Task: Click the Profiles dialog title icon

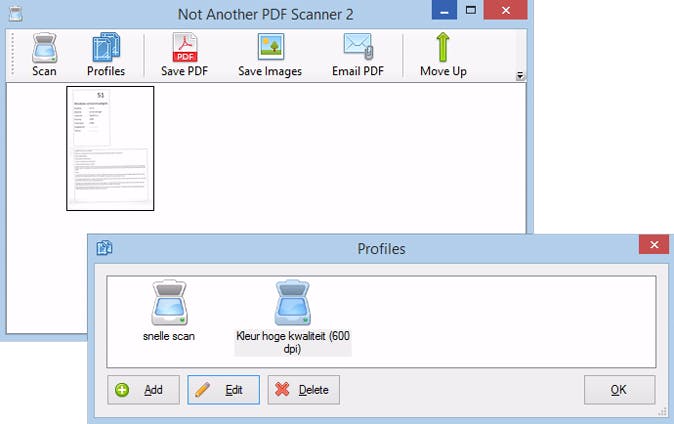Action: 104,248
